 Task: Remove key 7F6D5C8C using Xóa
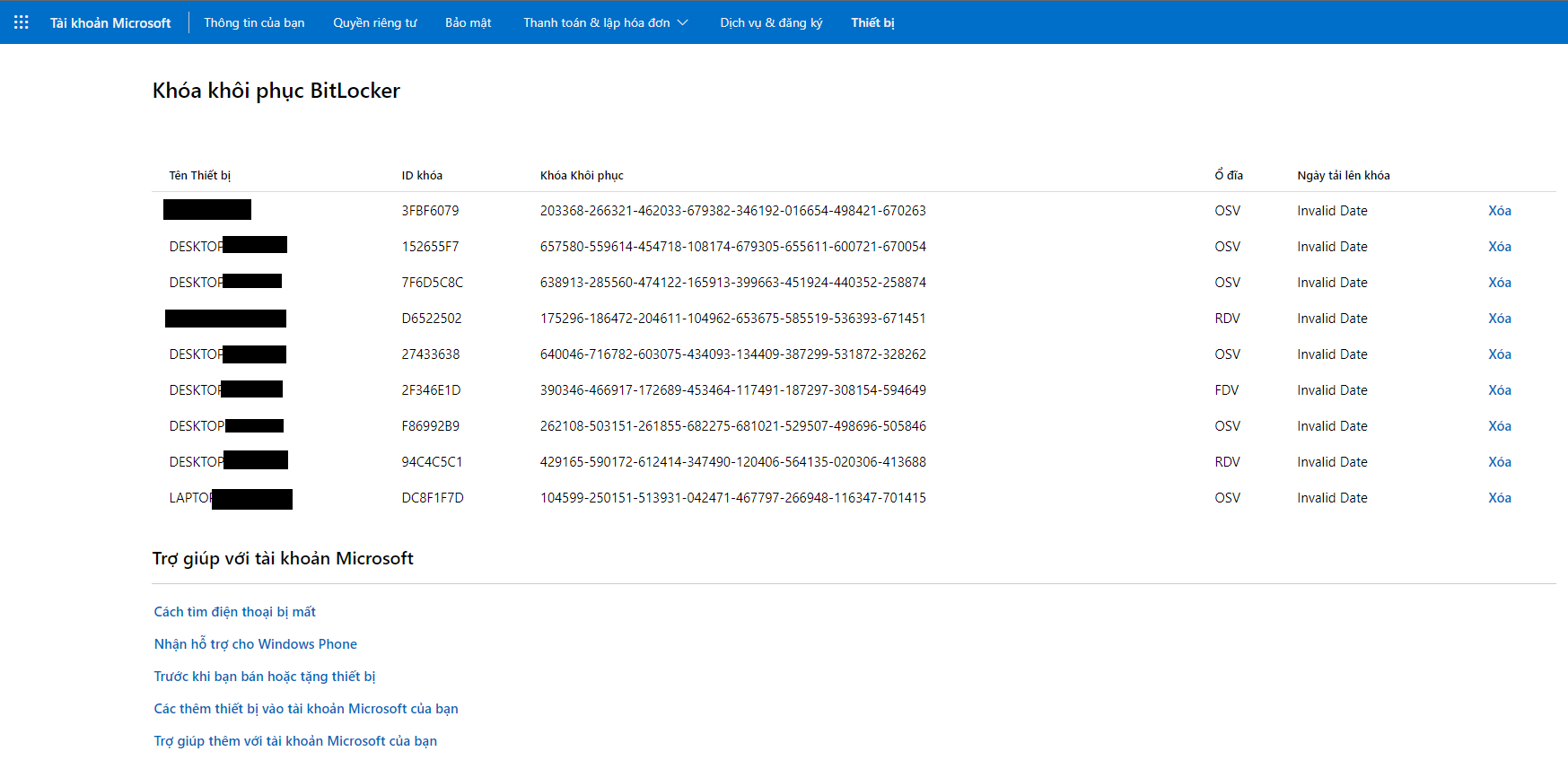coord(1500,283)
